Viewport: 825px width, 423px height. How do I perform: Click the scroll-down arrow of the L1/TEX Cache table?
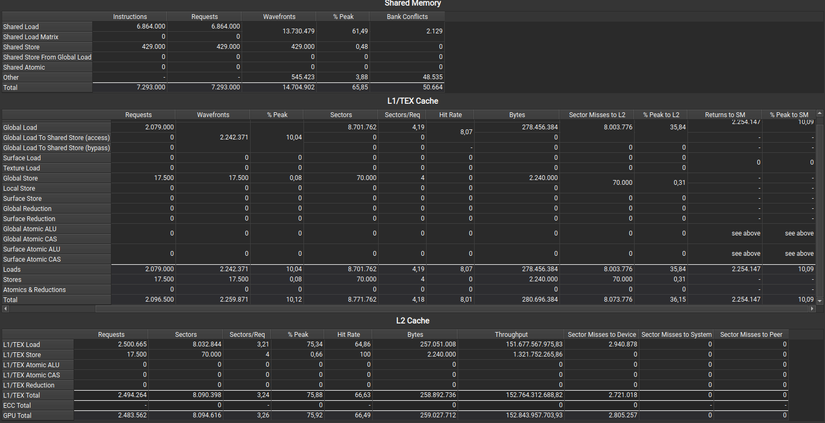point(820,300)
